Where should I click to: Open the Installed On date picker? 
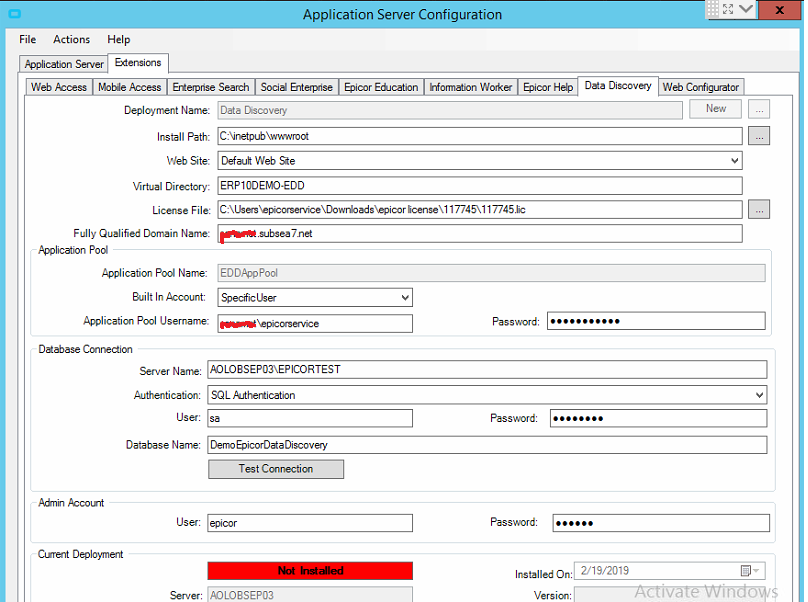coord(750,571)
